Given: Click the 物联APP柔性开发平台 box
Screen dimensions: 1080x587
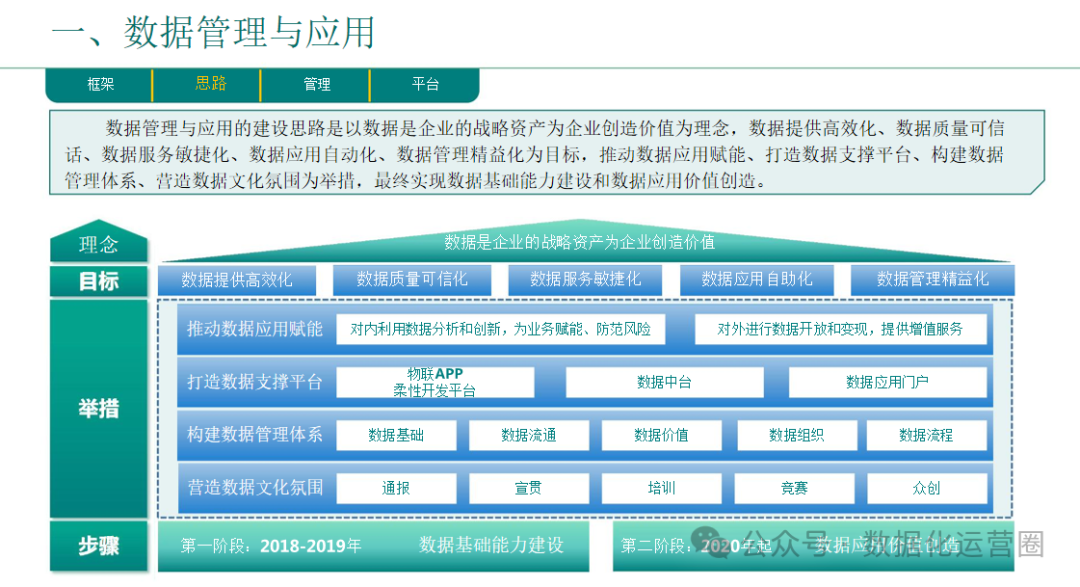Looking at the screenshot, I should (x=435, y=382).
